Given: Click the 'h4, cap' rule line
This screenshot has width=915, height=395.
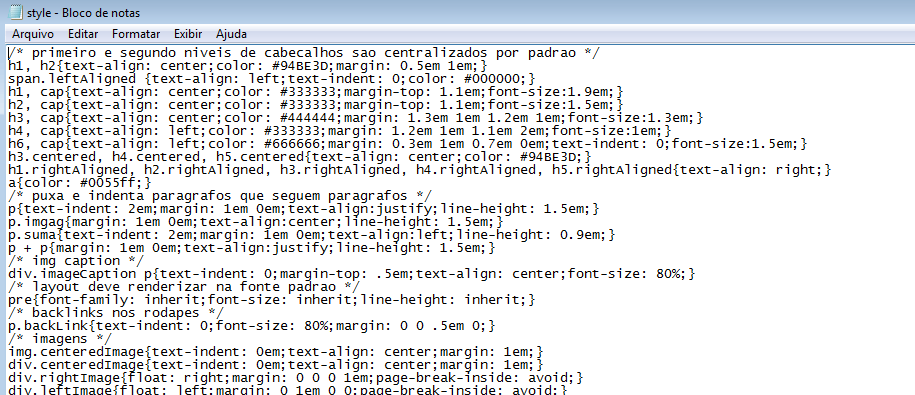Looking at the screenshot, I should pos(340,131).
